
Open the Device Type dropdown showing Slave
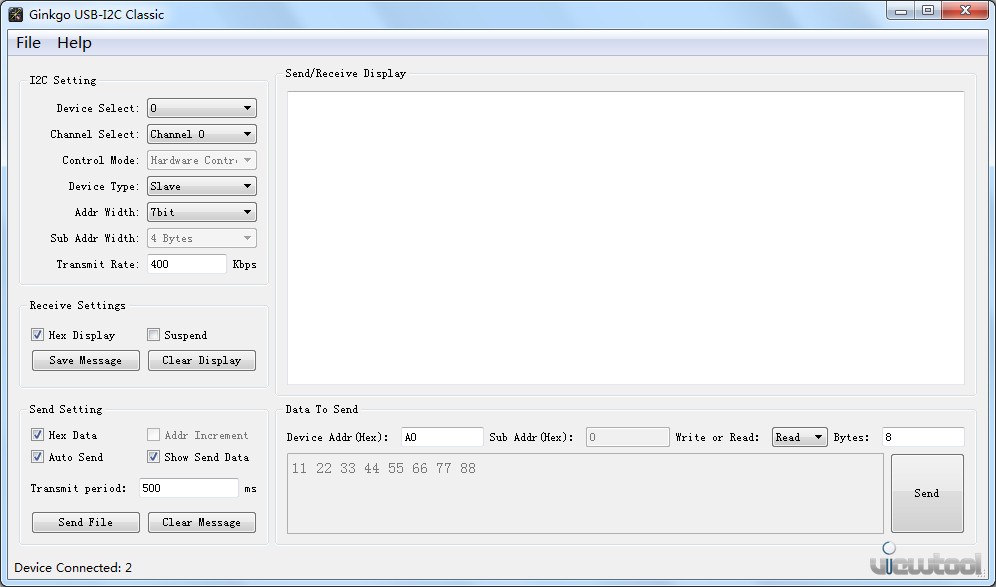tap(202, 186)
